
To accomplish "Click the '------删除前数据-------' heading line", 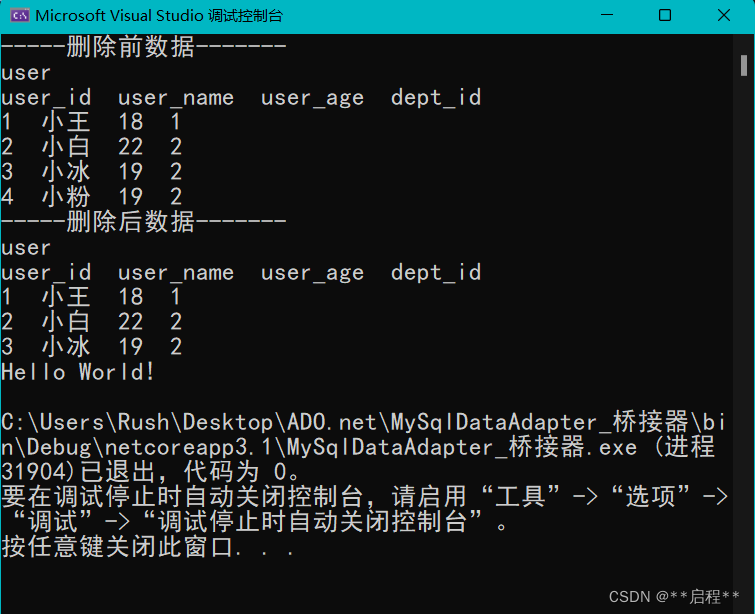I will [143, 47].
